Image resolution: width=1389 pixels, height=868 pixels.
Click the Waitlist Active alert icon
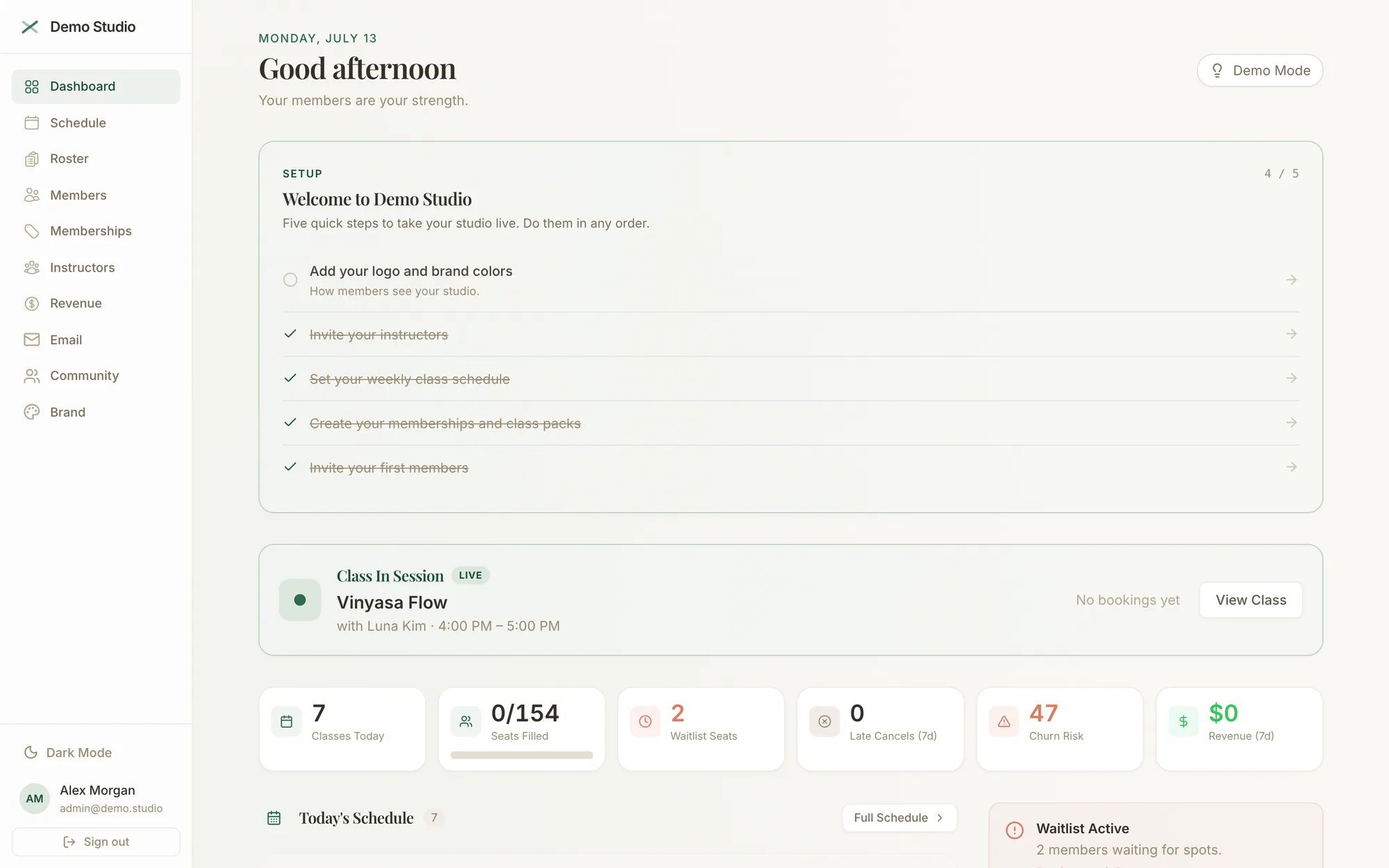[x=1015, y=831]
